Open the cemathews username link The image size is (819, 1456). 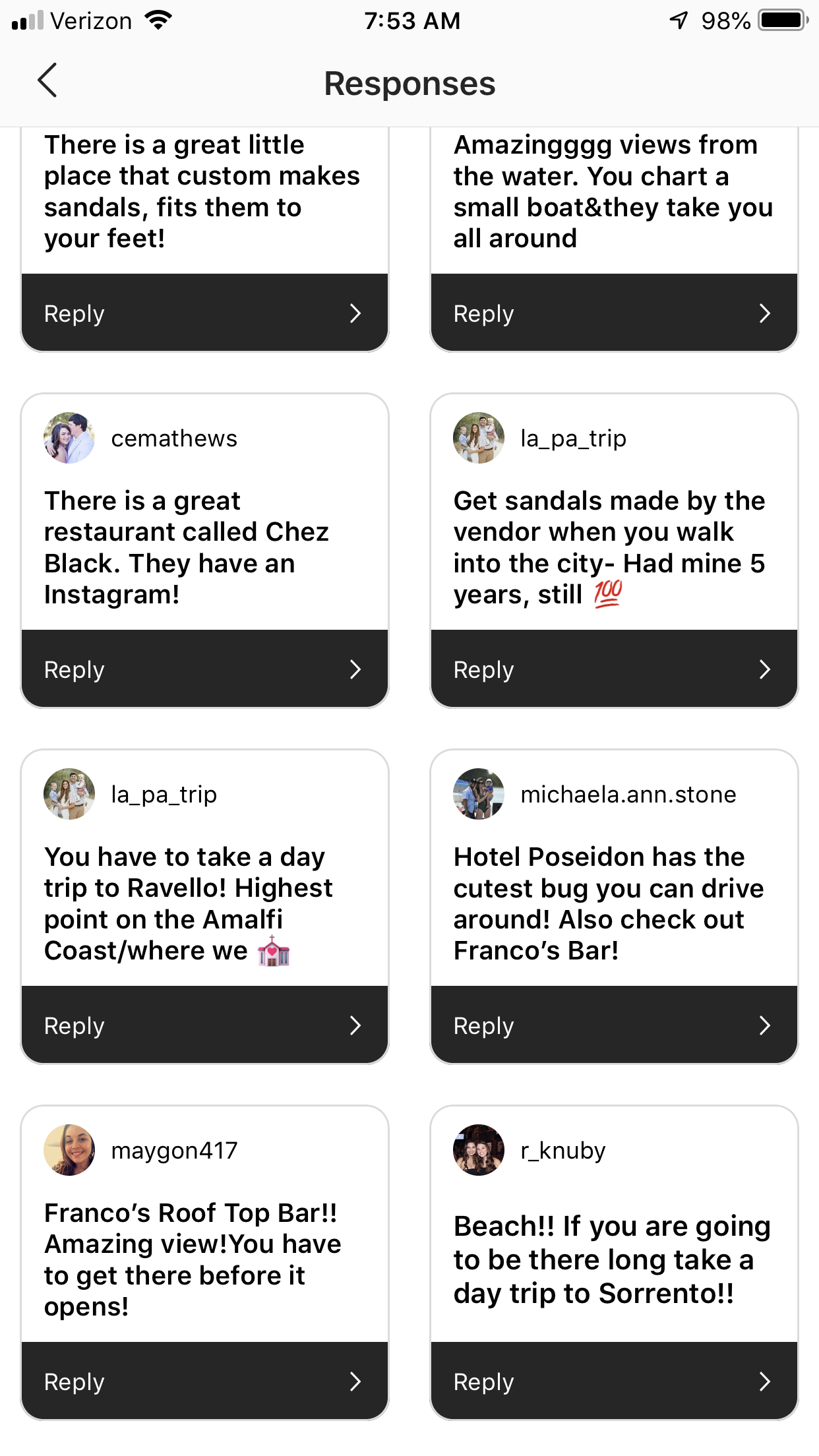point(174,439)
